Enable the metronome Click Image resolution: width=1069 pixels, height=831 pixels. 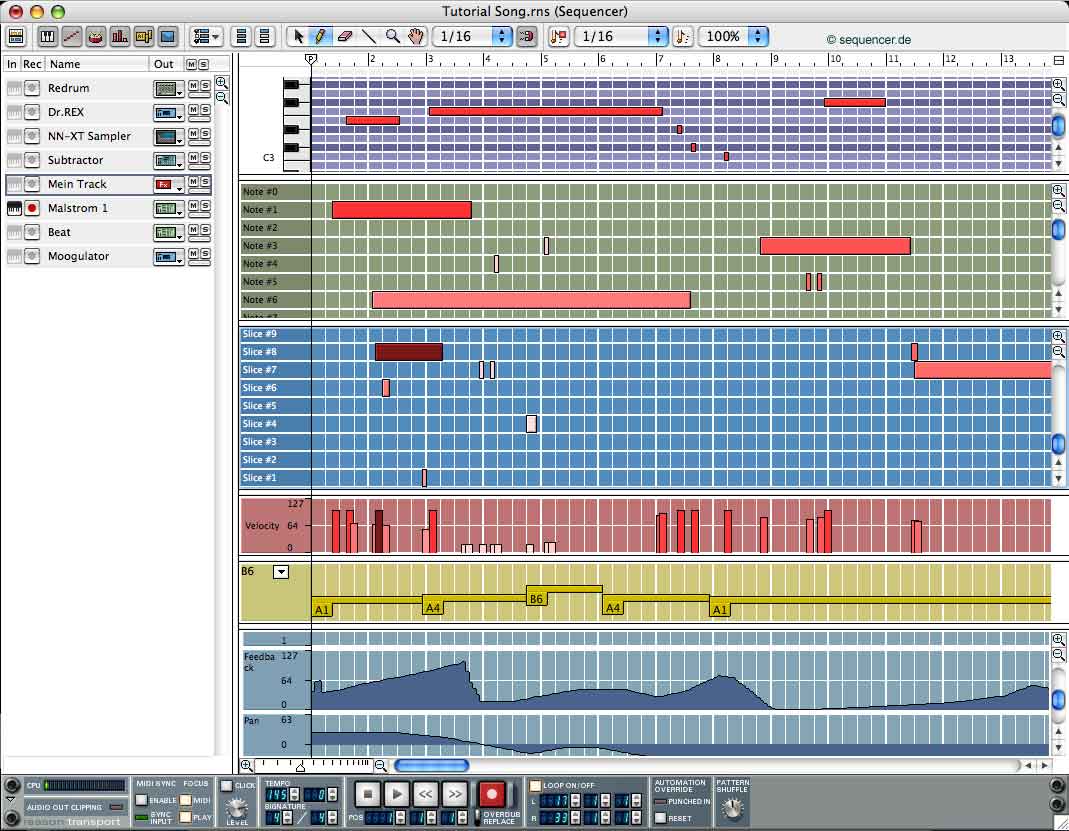tap(228, 786)
